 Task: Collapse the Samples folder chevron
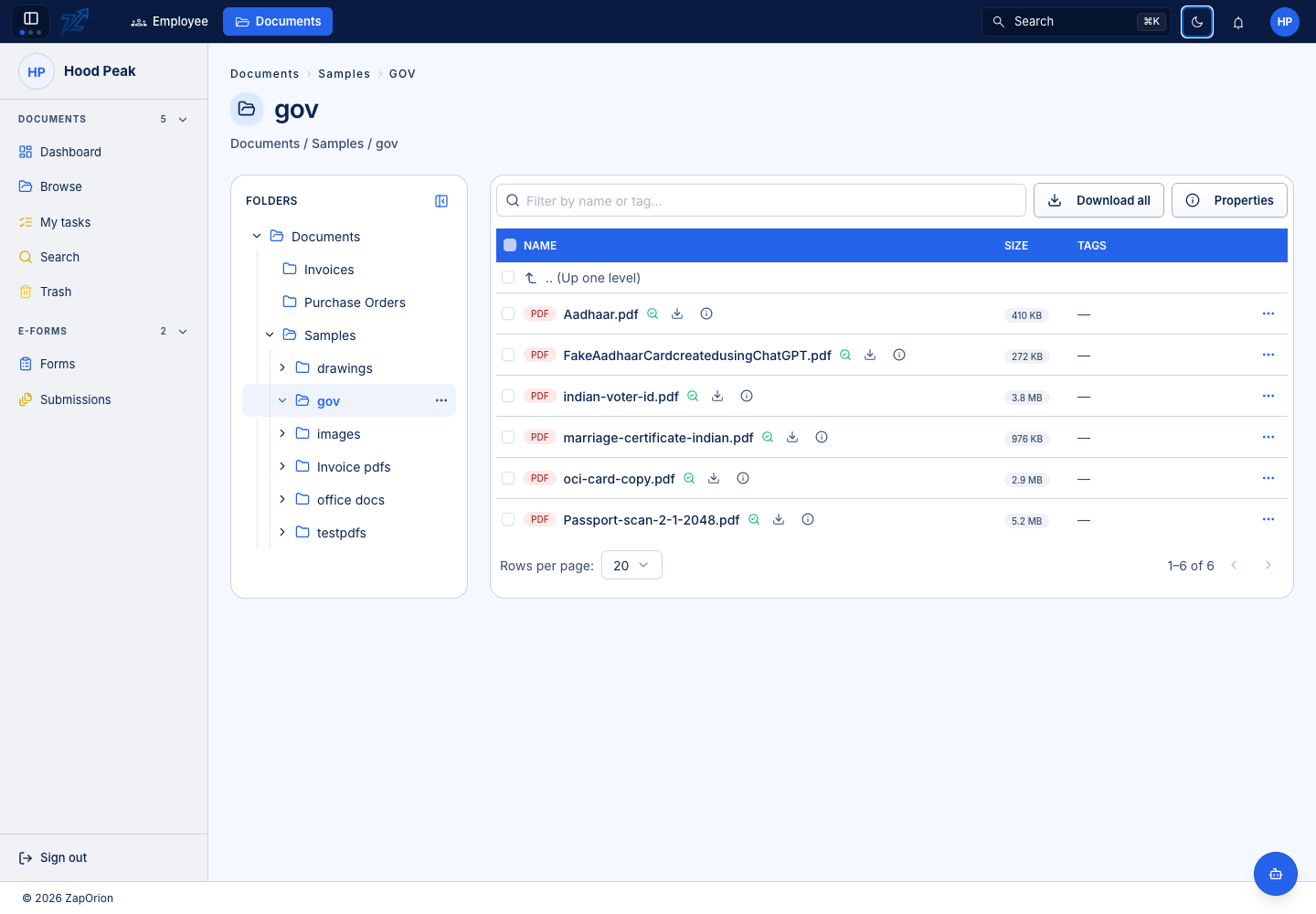pos(270,335)
